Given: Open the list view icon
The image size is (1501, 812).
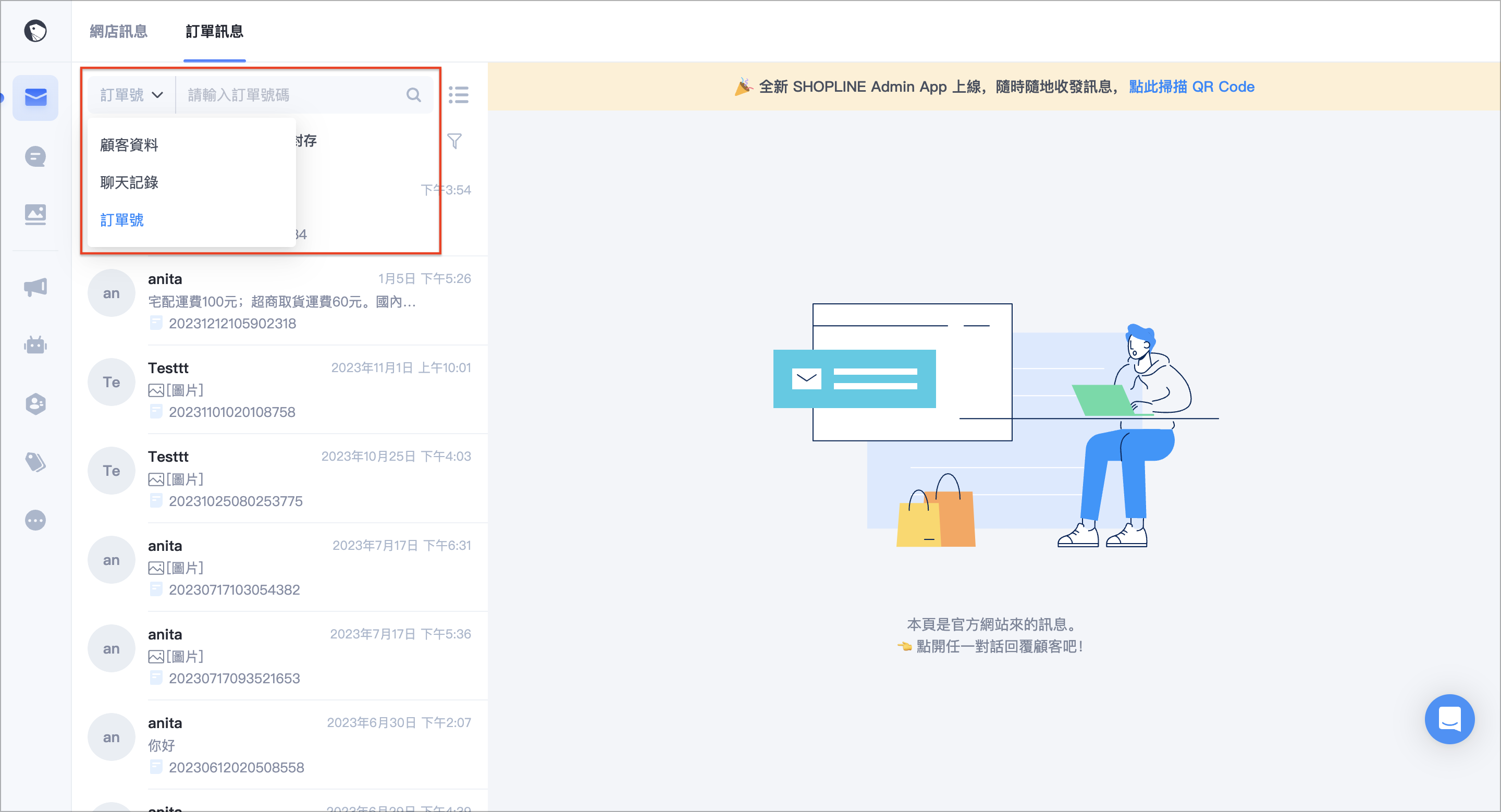Looking at the screenshot, I should [459, 95].
